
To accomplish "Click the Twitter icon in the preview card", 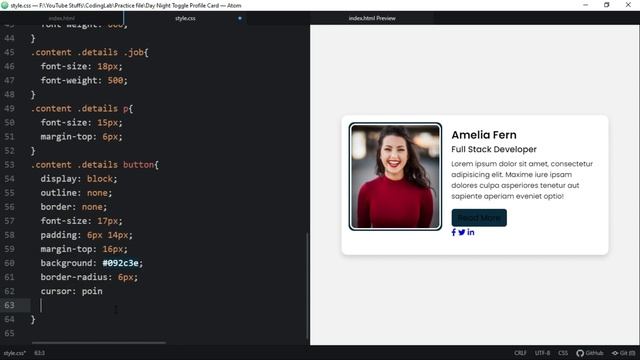I will click(x=462, y=232).
